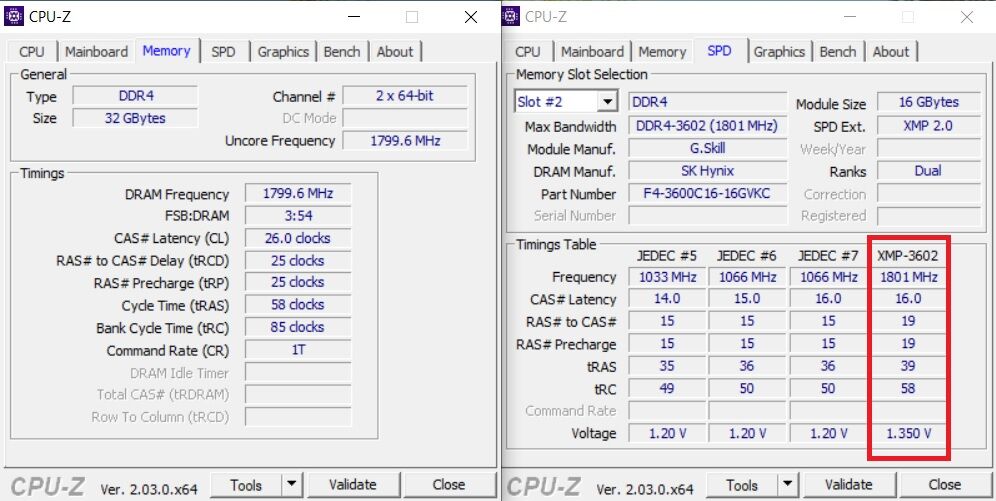This screenshot has width=996, height=501.
Task: Click the 2 x 64-bit Channel value
Action: [x=405, y=96]
